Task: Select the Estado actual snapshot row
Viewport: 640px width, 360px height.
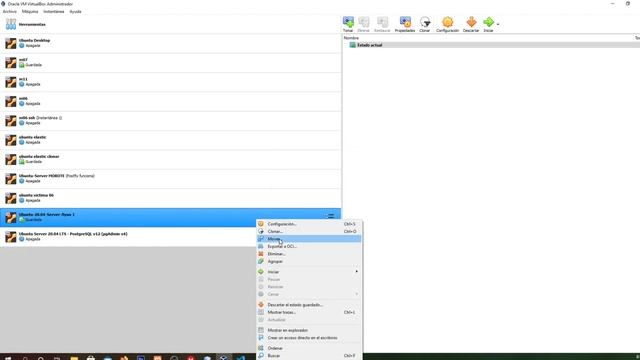Action: 491,45
